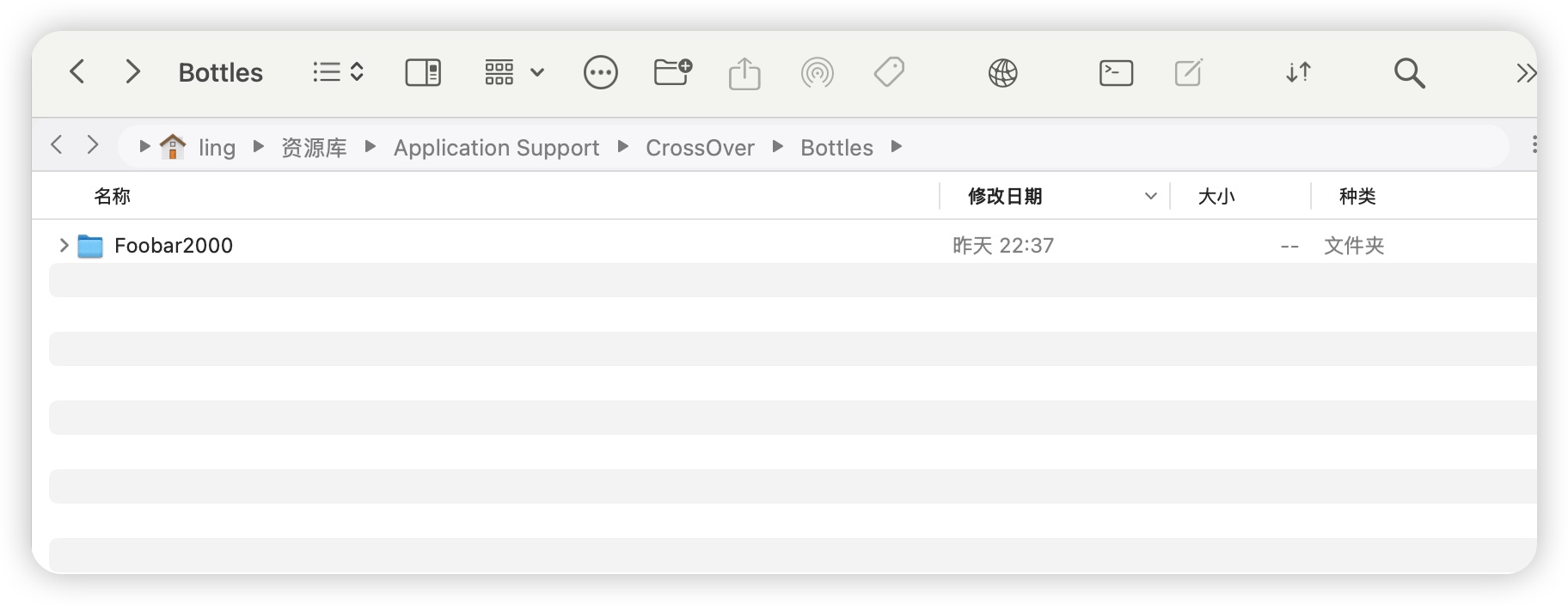Screen dimensions: 1568x605
Task: Select Application Support path segment
Action: click(496, 148)
